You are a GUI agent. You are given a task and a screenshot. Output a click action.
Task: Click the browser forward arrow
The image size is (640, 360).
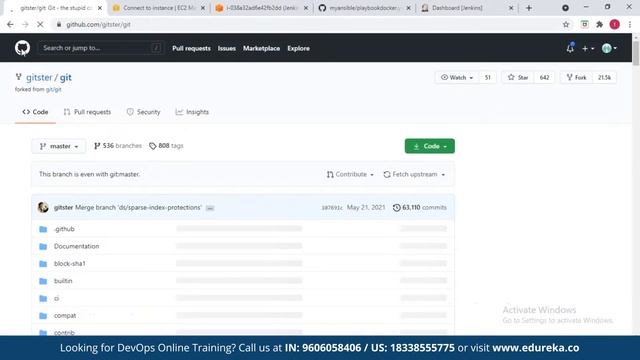tap(25, 24)
